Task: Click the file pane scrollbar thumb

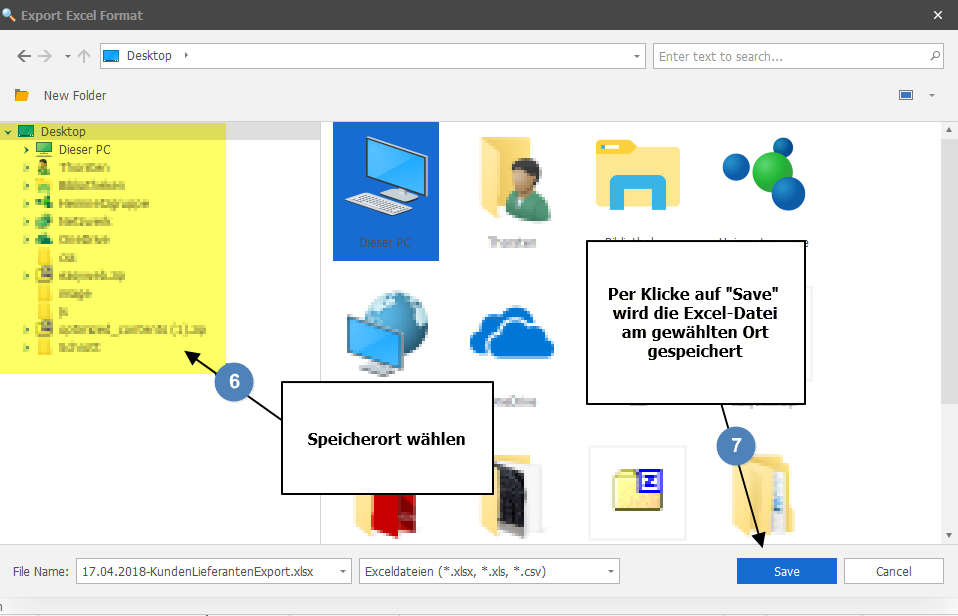Action: [949, 271]
